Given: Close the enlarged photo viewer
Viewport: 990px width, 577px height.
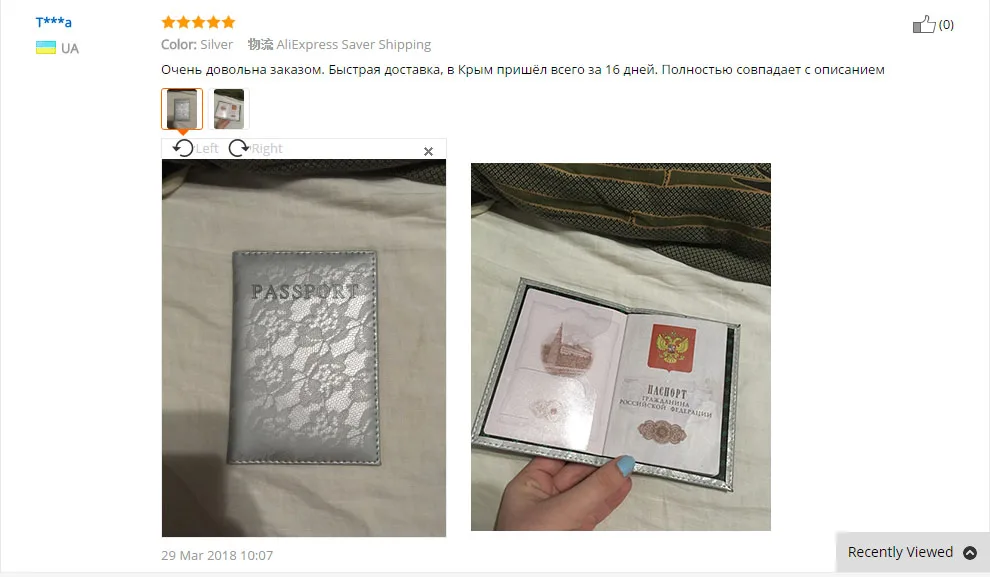Looking at the screenshot, I should [428, 152].
